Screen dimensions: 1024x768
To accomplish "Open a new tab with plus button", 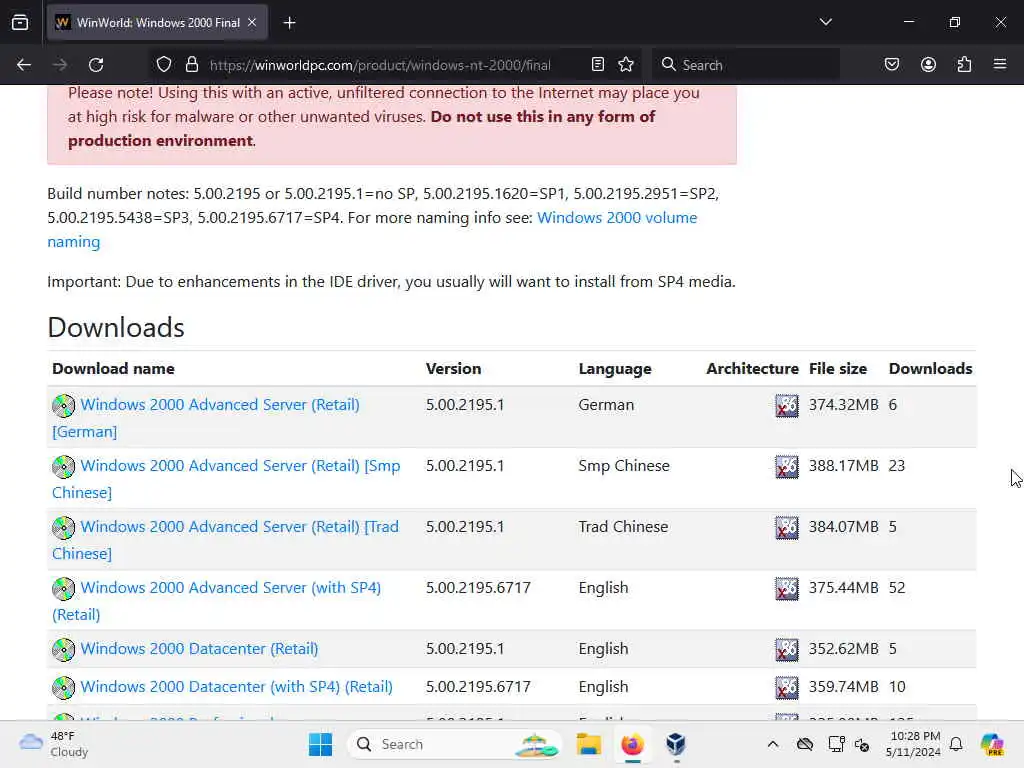I will pyautogui.click(x=289, y=23).
